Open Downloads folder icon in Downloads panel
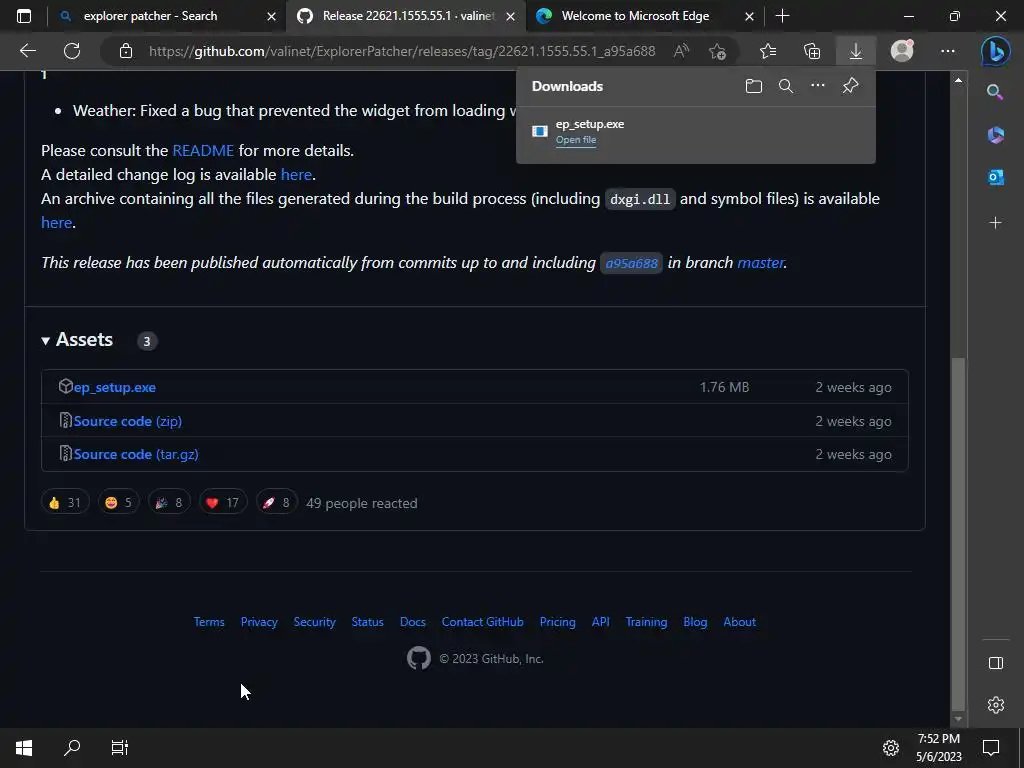The height and width of the screenshot is (768, 1024). [x=754, y=86]
